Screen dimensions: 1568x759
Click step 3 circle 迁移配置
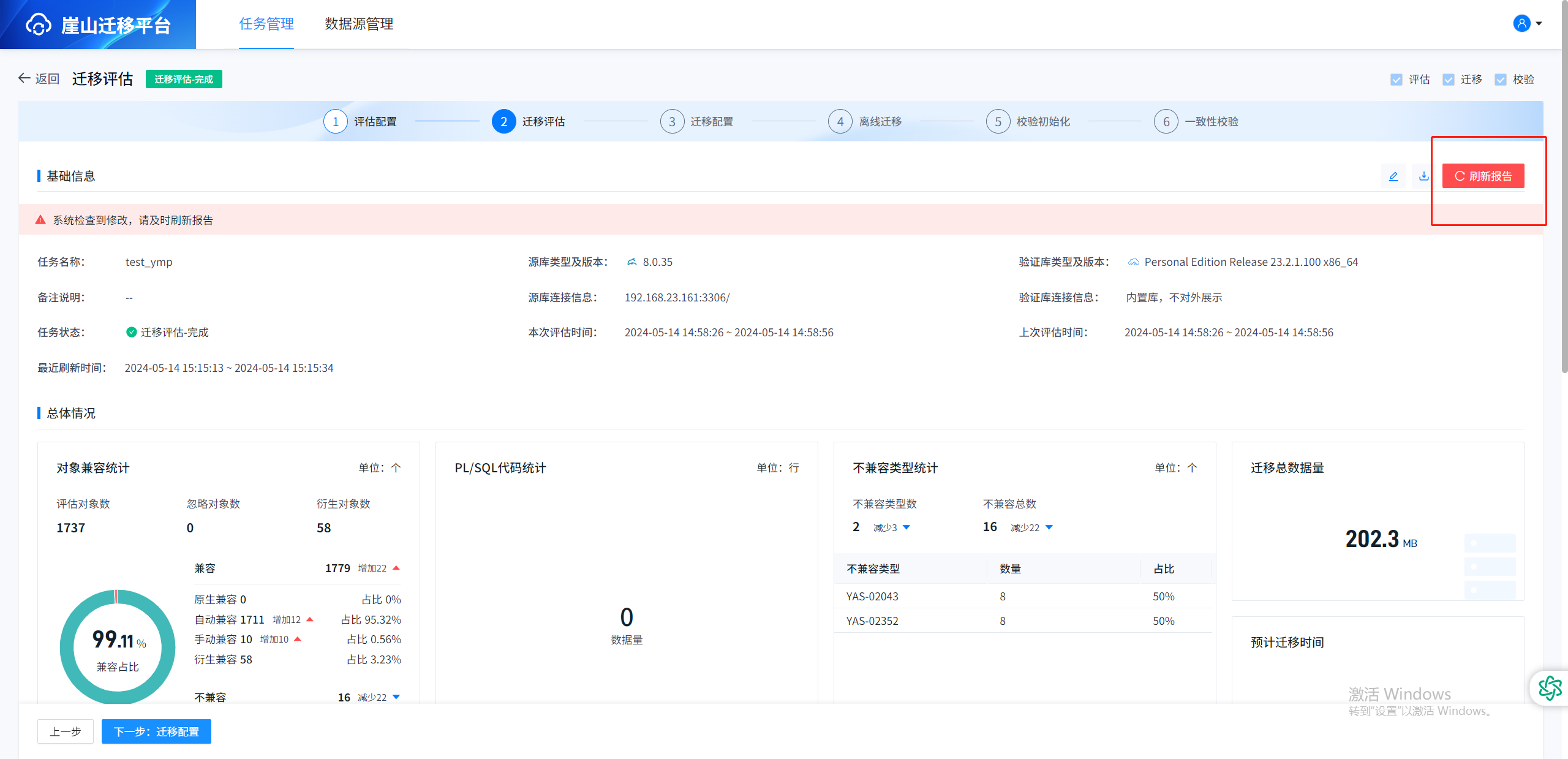(672, 121)
